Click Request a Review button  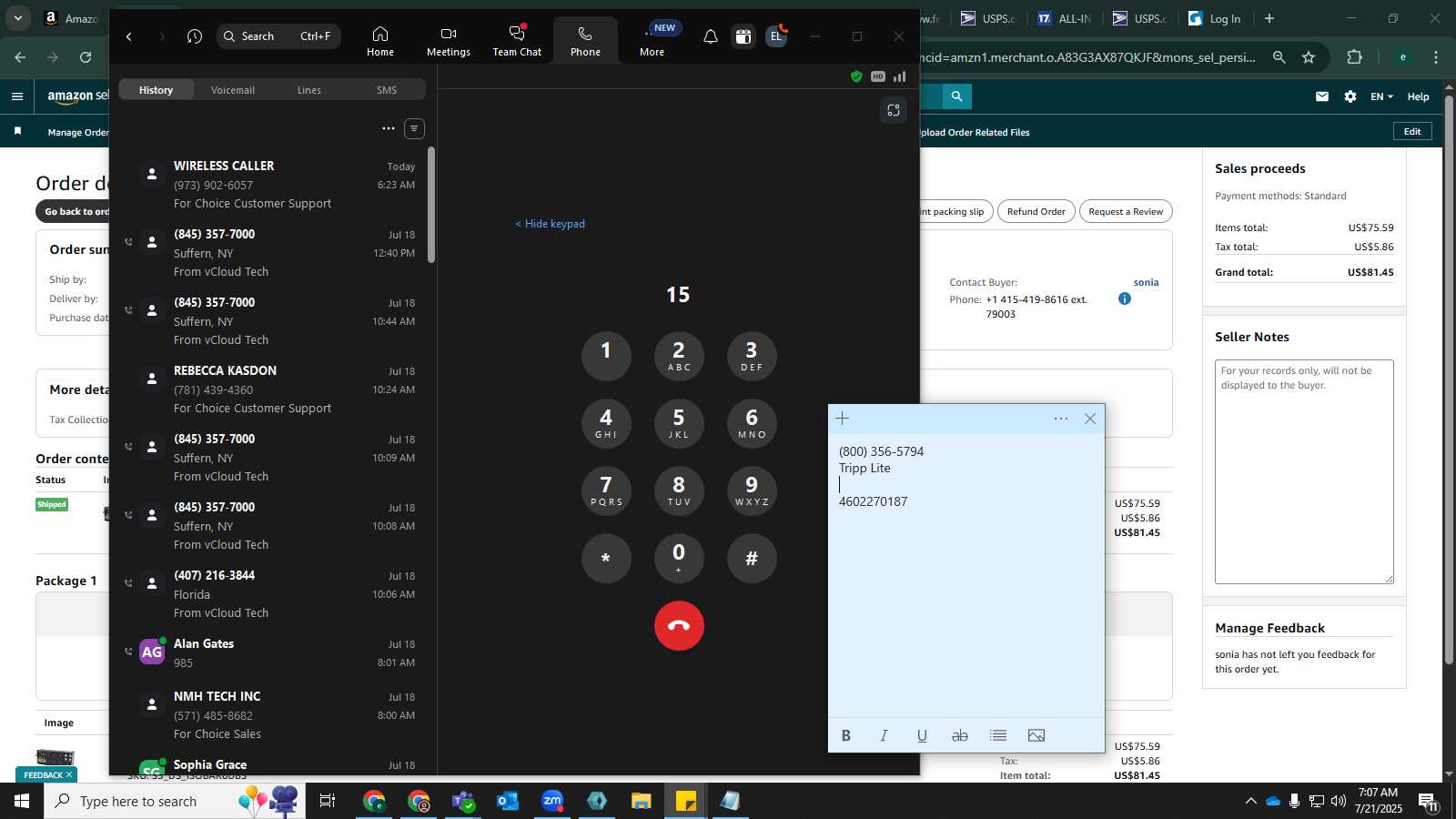pos(1126,211)
